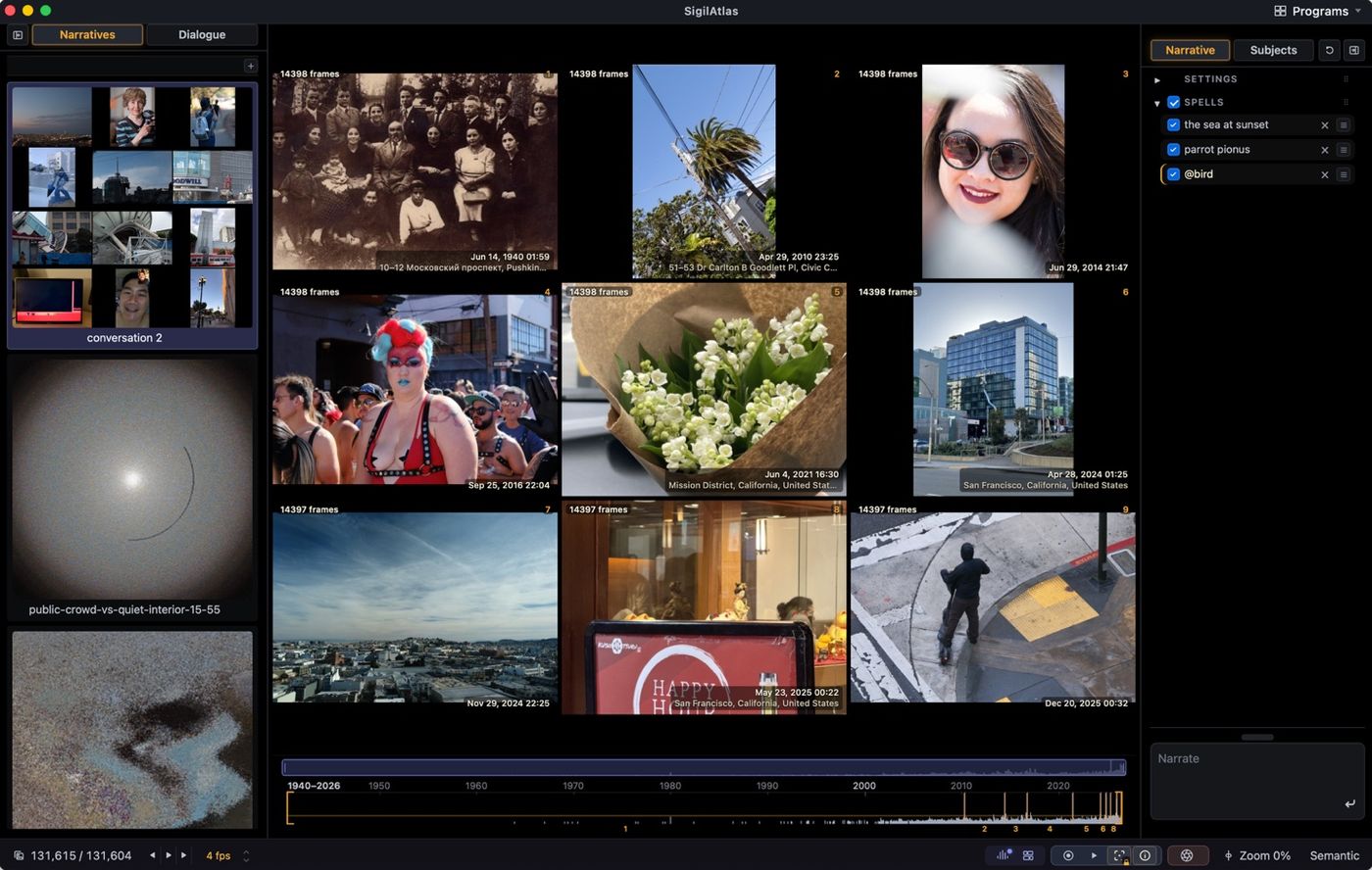The height and width of the screenshot is (870, 1372).
Task: Step back one frame with left arrow
Action: [152, 855]
